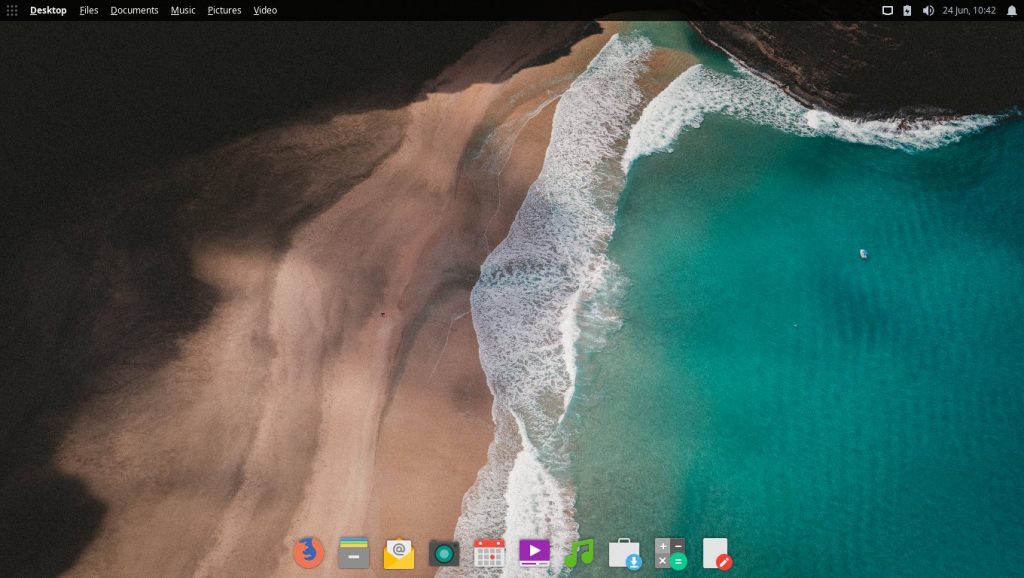Select the Desktop menu item
Image resolution: width=1024 pixels, height=578 pixels.
pos(48,10)
